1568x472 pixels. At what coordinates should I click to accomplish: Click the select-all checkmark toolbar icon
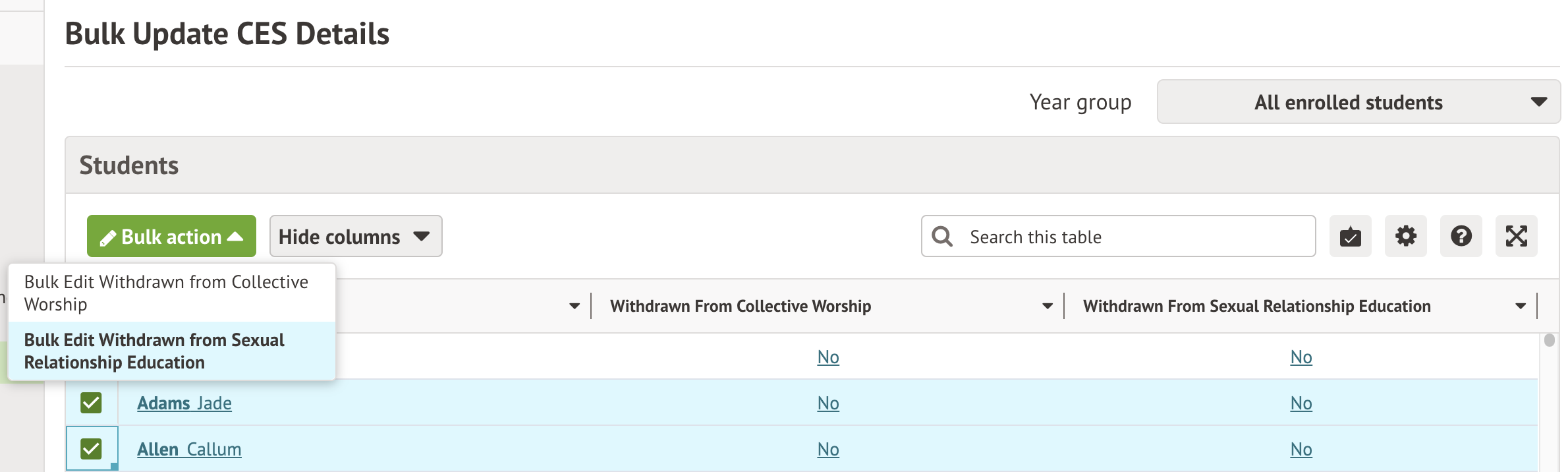pyautogui.click(x=1350, y=236)
